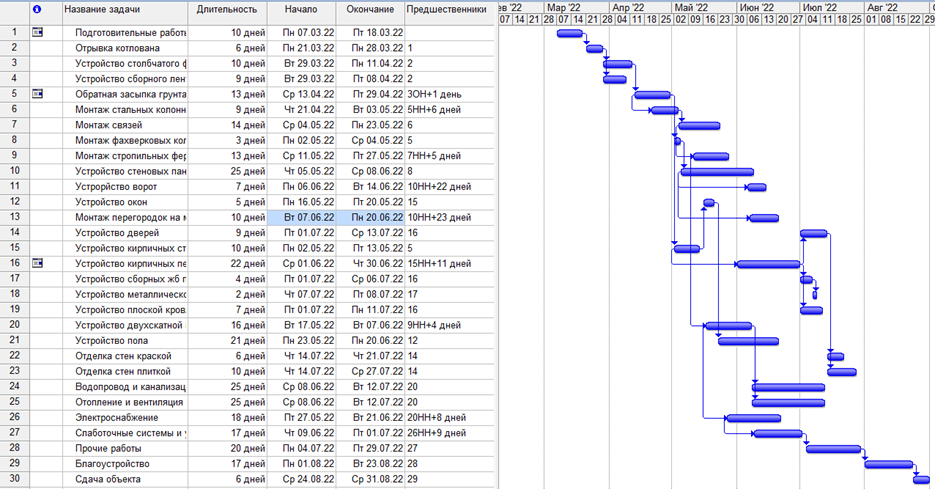Image resolution: width=935 pixels, height=489 pixels.
Task: Click the duration cell of 'Сдача объекта'
Action: pos(227,479)
